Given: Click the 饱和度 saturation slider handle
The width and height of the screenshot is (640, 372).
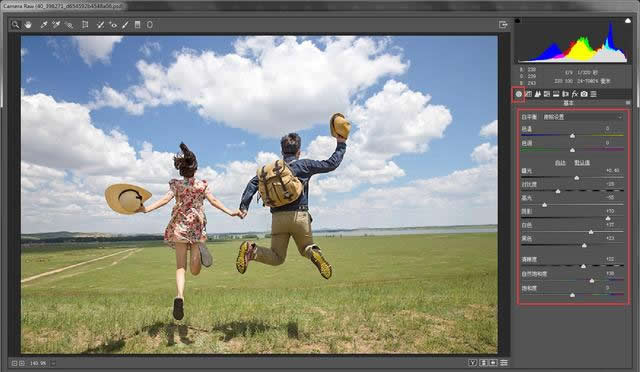Looking at the screenshot, I should pyautogui.click(x=572, y=295).
